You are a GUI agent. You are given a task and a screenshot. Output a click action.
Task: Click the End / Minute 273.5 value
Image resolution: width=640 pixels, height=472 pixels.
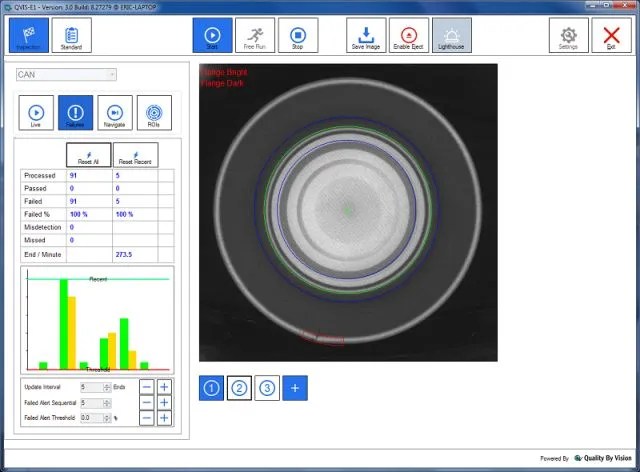coord(124,254)
